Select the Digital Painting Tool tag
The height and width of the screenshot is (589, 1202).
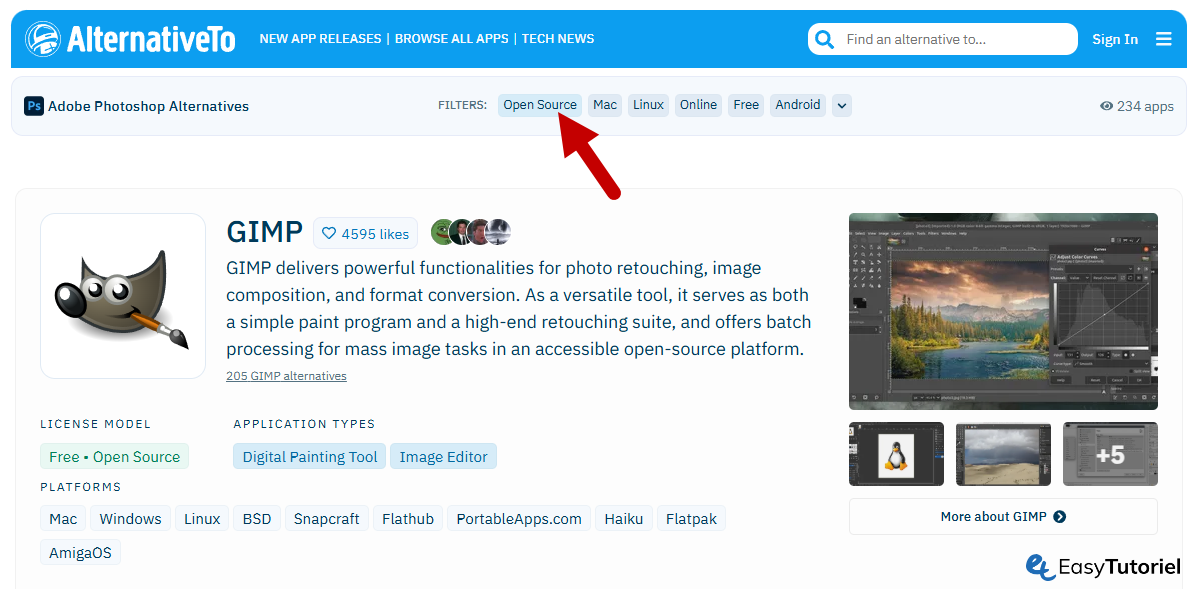click(x=310, y=457)
